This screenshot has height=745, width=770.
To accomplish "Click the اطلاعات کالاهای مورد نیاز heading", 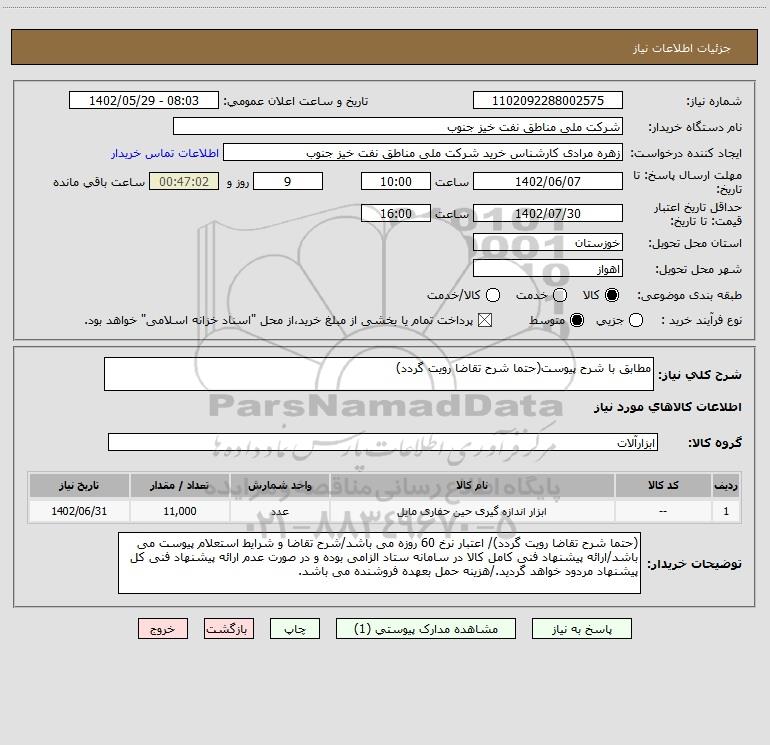I will (667, 407).
